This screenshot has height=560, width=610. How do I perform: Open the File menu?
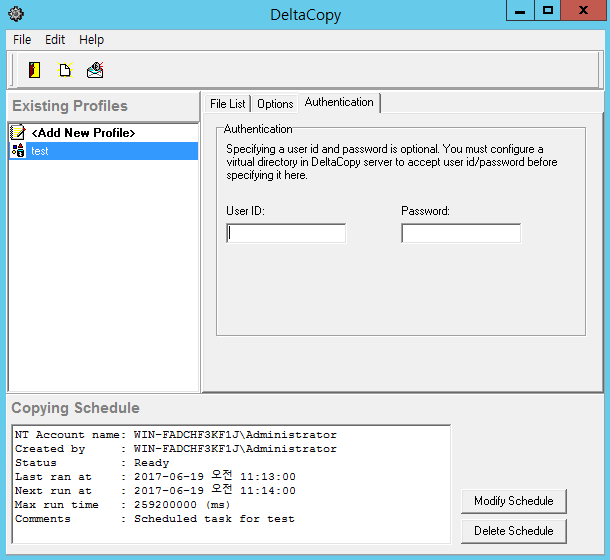22,40
